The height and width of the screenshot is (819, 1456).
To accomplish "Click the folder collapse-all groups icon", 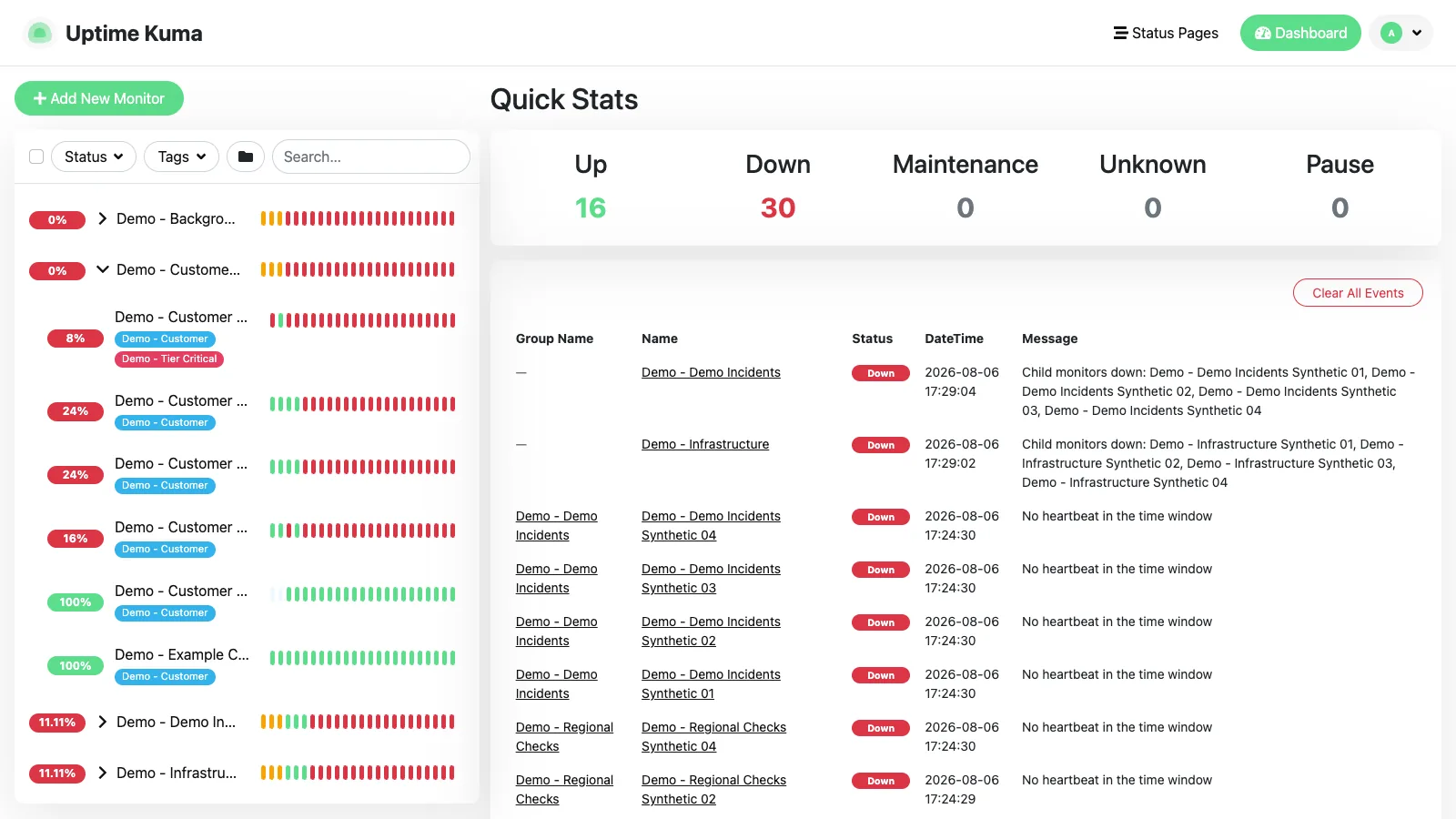I will [246, 157].
